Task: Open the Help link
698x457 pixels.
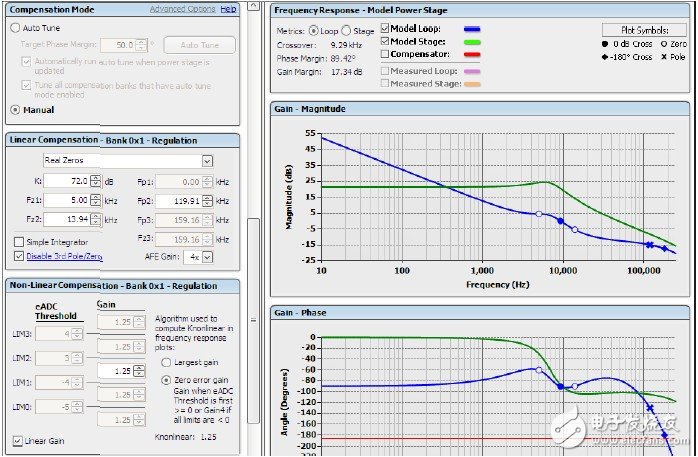Action: (228, 9)
